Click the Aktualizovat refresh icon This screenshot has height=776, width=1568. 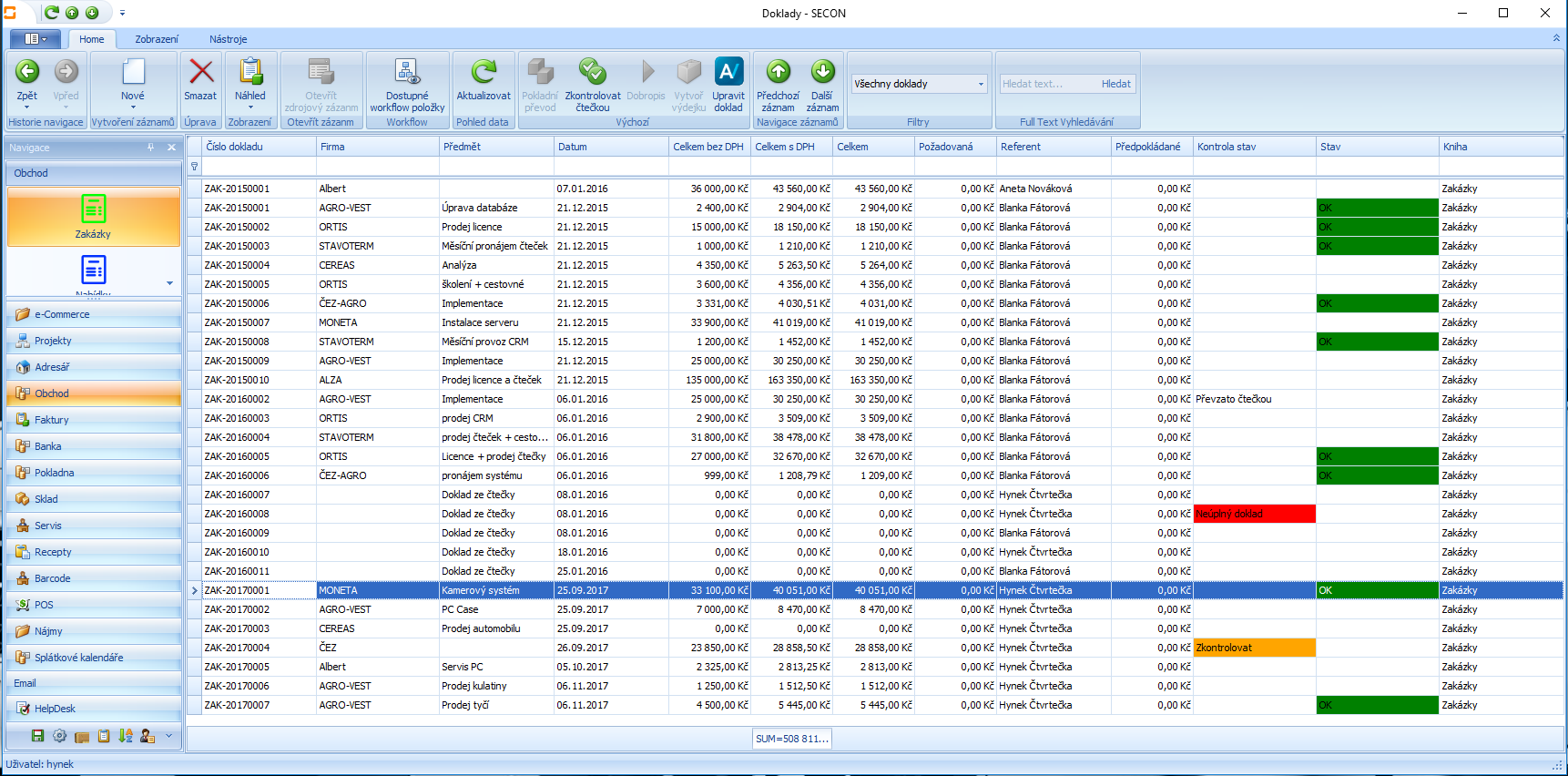[483, 72]
